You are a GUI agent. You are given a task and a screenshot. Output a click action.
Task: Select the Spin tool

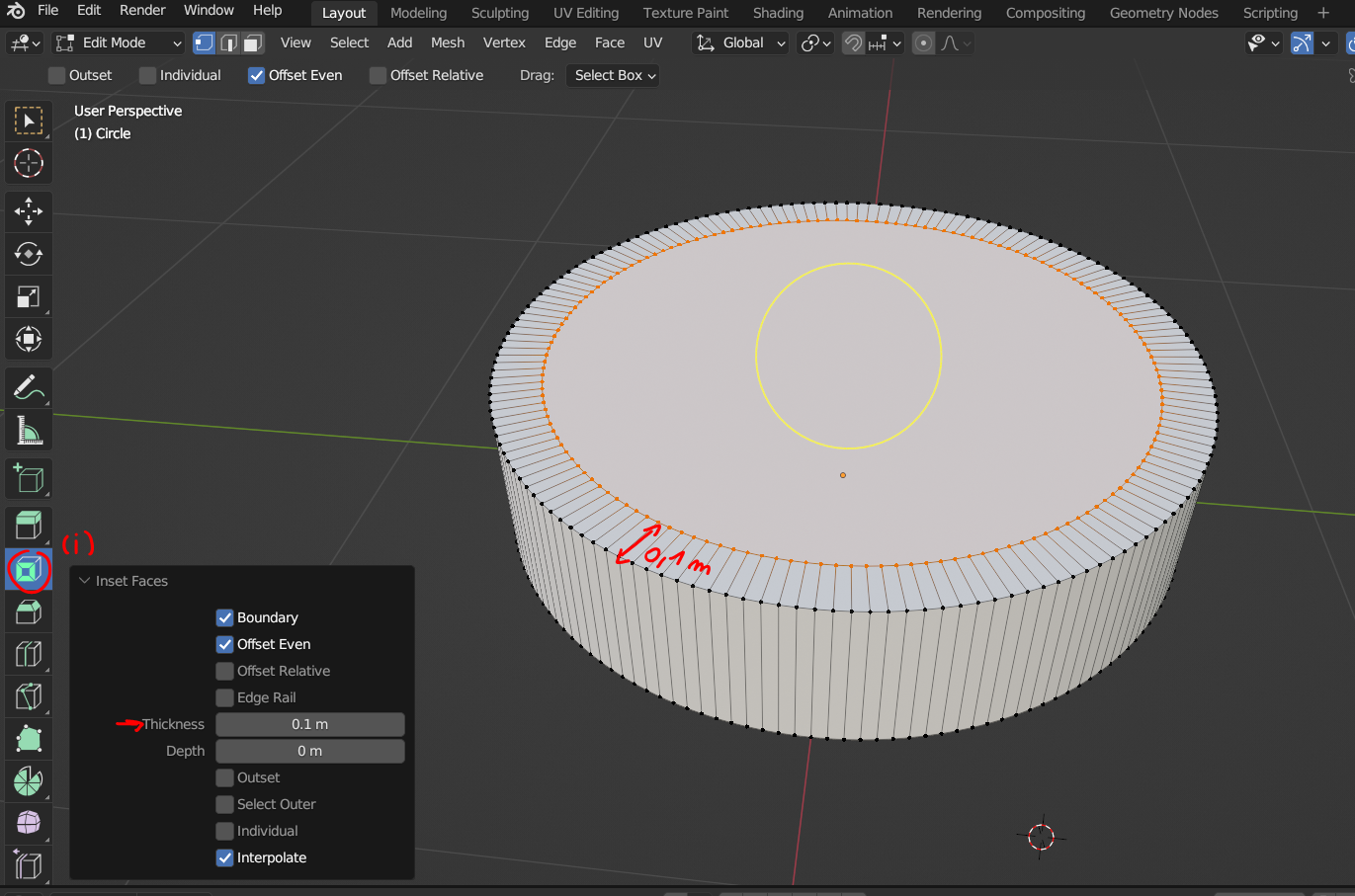29,781
